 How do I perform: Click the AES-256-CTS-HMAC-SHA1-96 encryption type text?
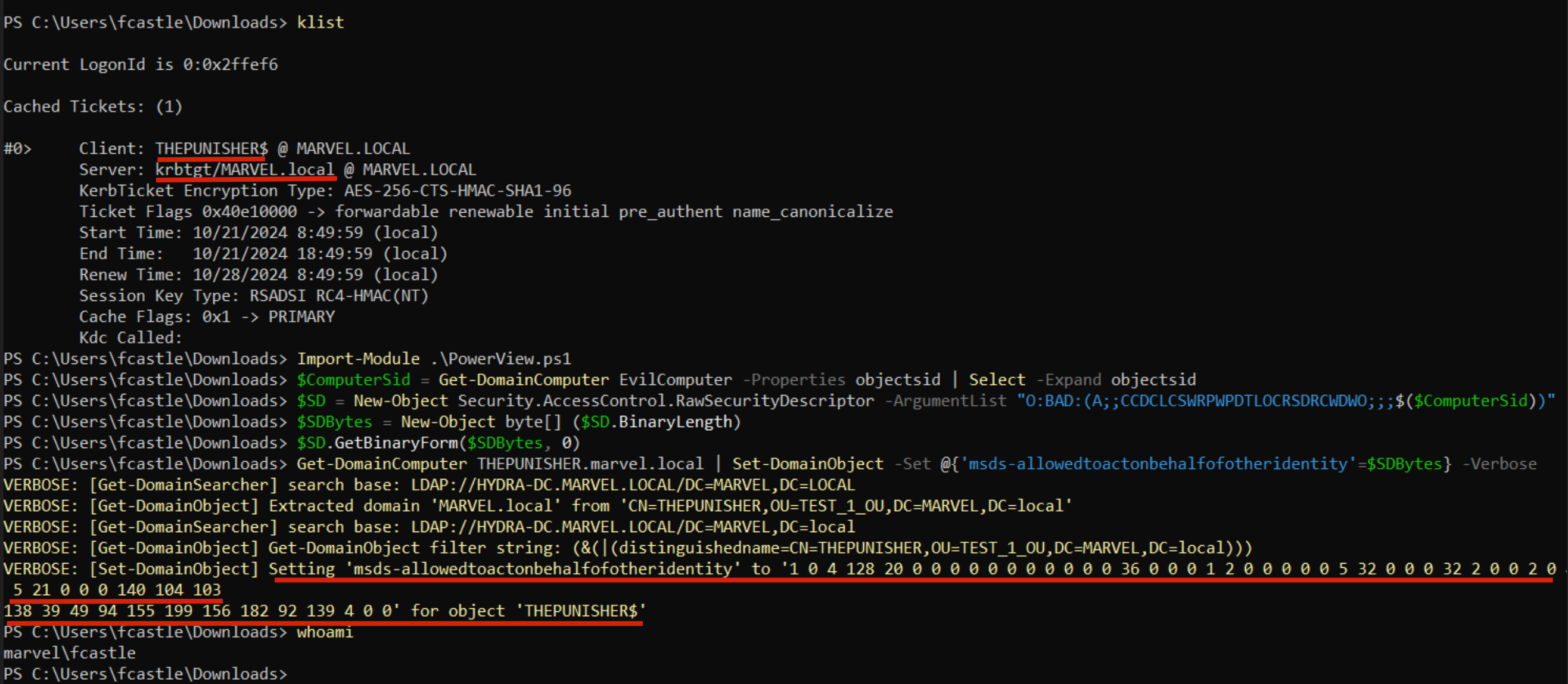(457, 191)
